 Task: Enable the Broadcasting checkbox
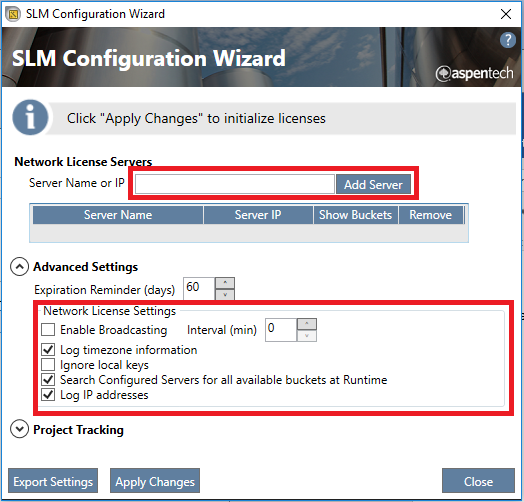[x=48, y=330]
